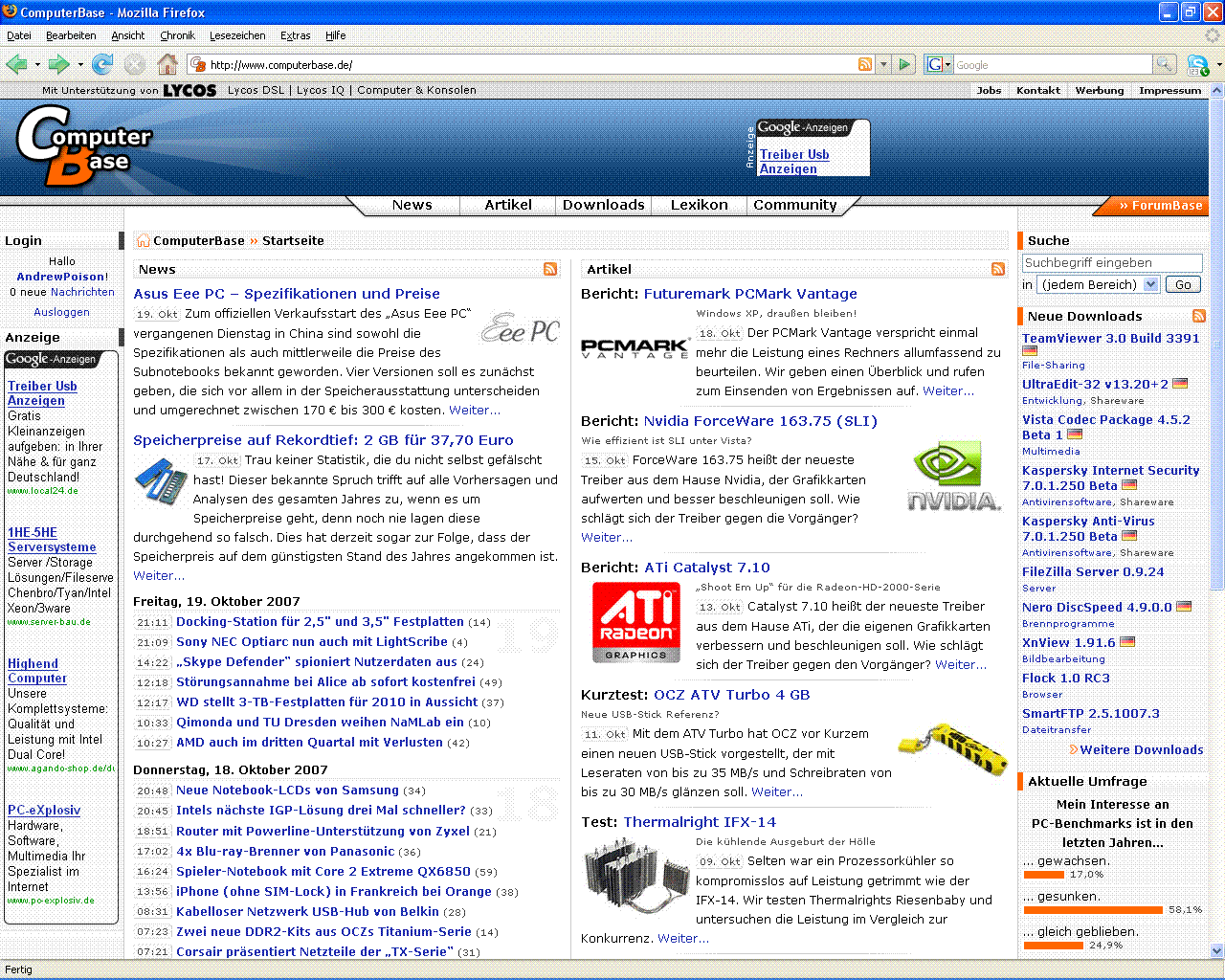Open the Eee PC logo image
Image resolution: width=1225 pixels, height=980 pixels.
click(520, 329)
